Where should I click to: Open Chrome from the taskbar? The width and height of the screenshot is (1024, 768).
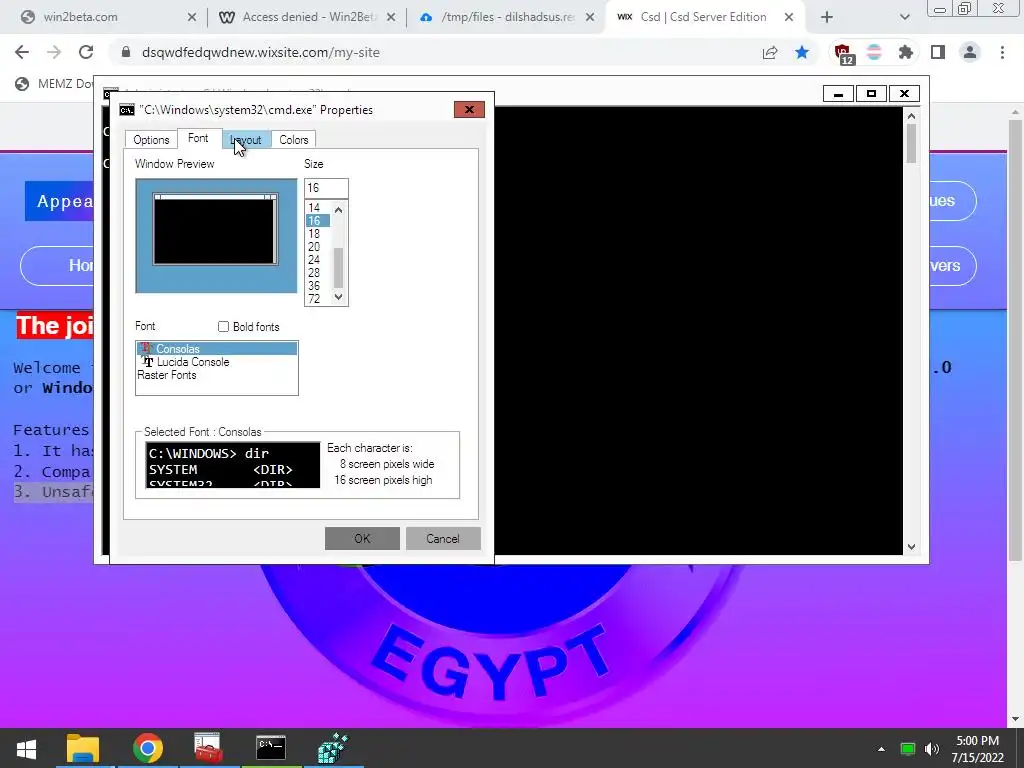click(148, 748)
